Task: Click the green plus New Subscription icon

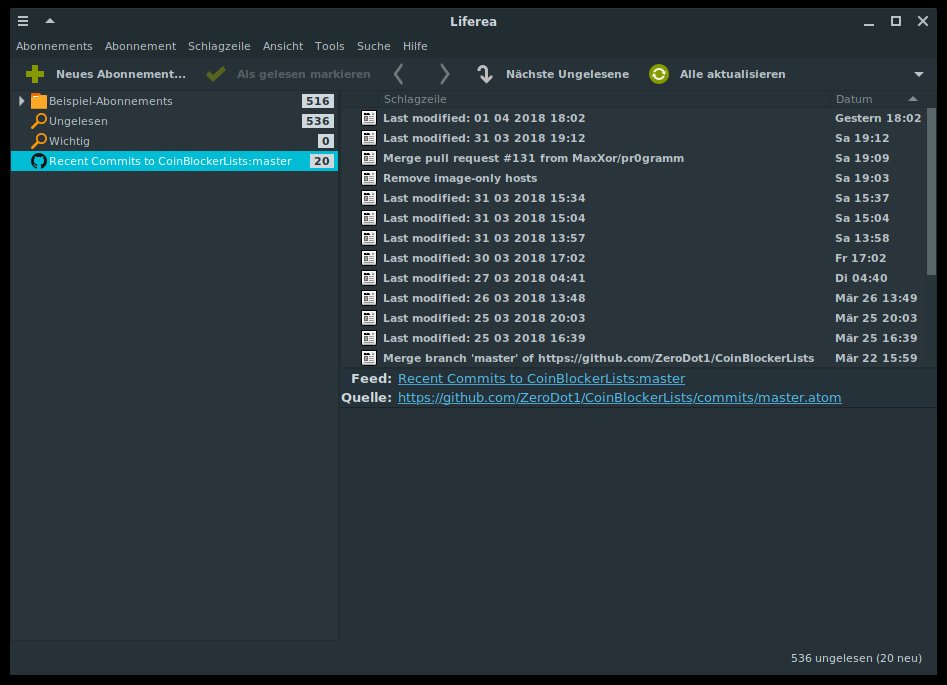Action: tap(35, 74)
